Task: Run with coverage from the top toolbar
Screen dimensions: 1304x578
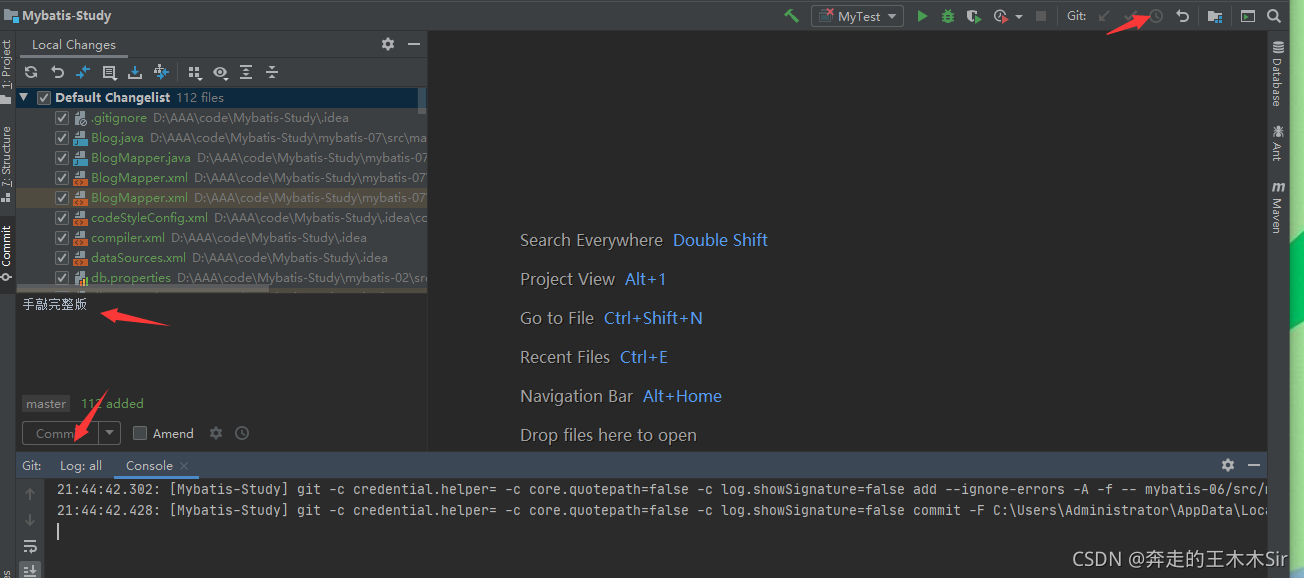Action: click(973, 16)
